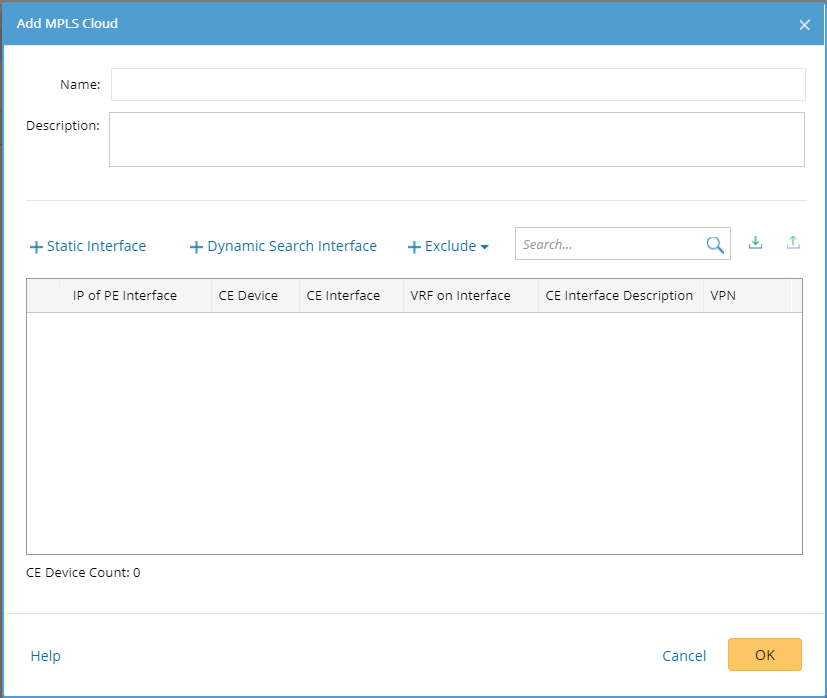Focus the Description text area
This screenshot has width=827, height=698.
click(x=456, y=139)
